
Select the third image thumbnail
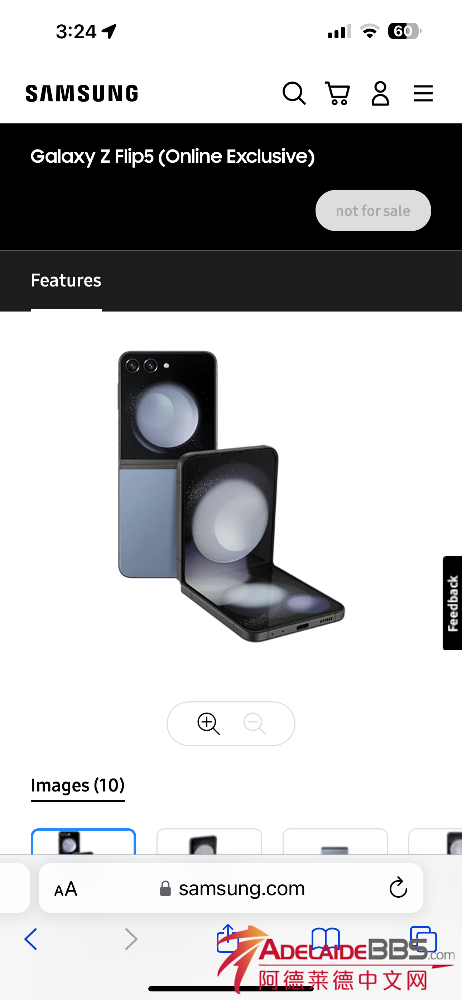[x=335, y=842]
